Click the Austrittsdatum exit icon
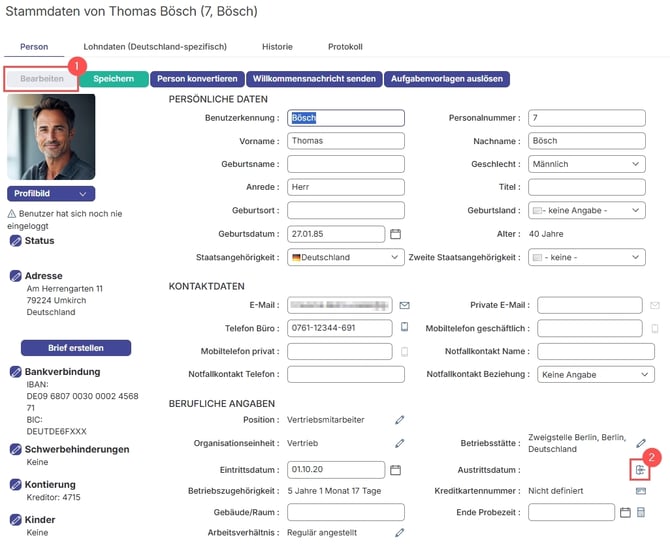670x553 pixels. point(640,469)
